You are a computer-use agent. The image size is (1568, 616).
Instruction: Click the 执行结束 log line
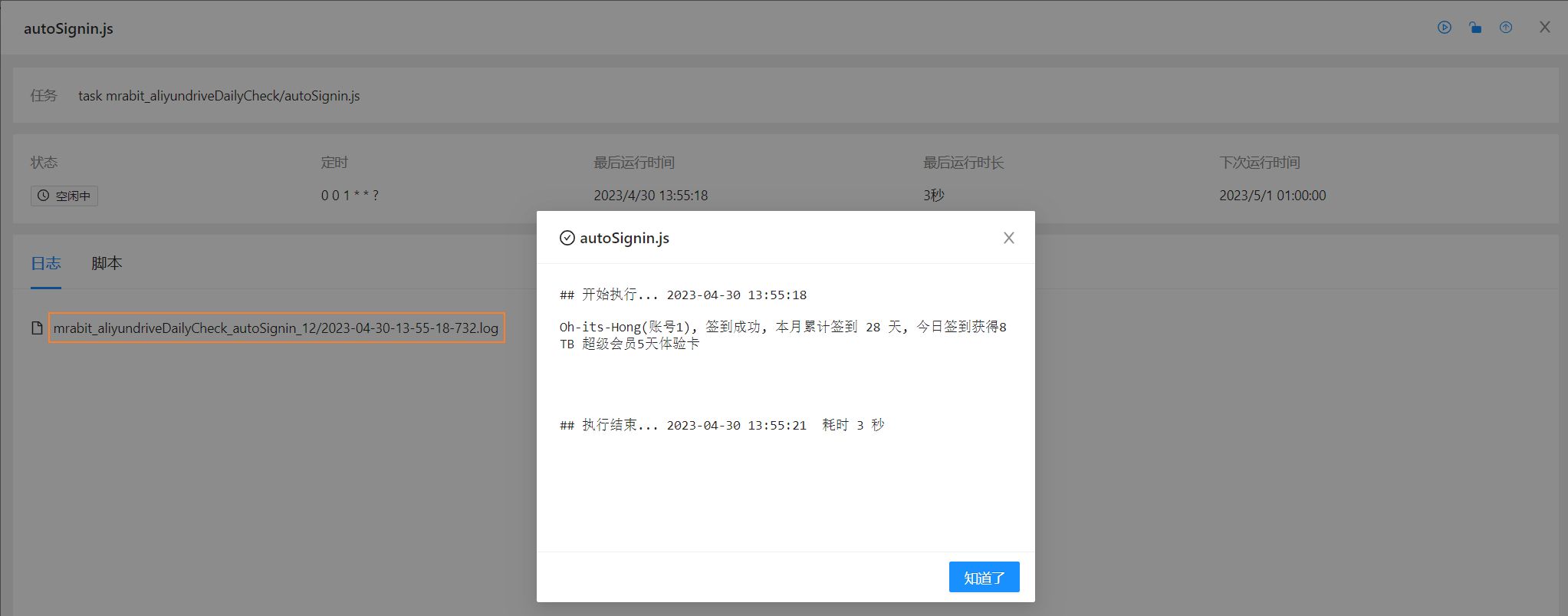coord(722,425)
